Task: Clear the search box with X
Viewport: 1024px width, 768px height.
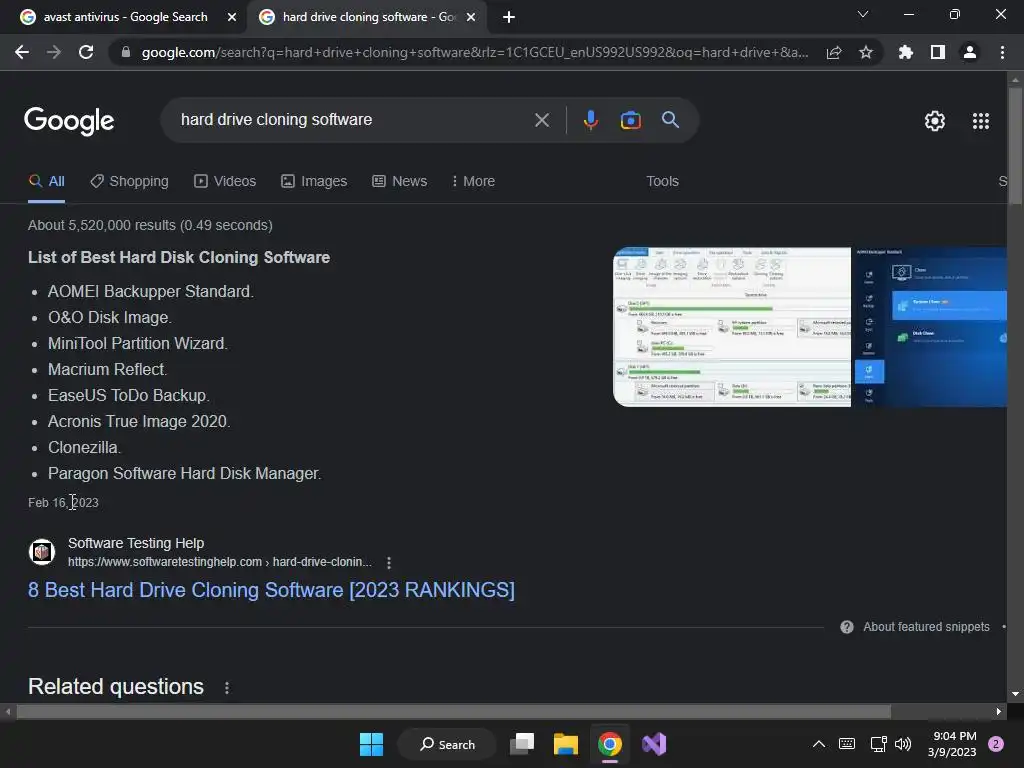Action: point(541,120)
